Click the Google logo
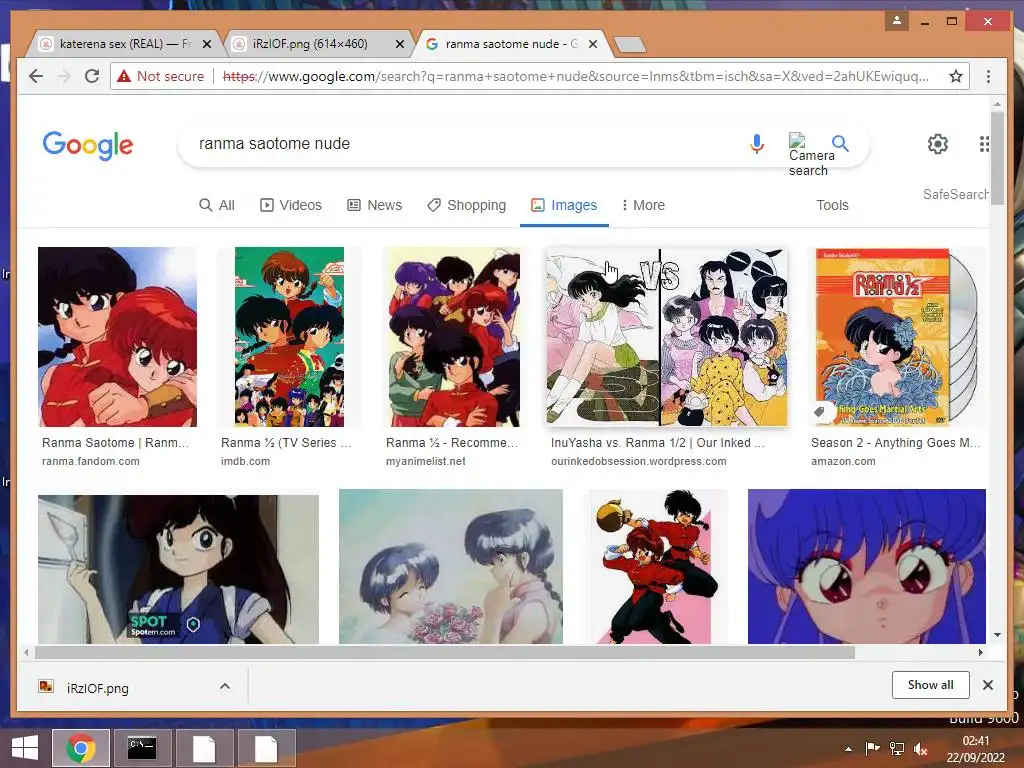The image size is (1024, 768). (88, 145)
